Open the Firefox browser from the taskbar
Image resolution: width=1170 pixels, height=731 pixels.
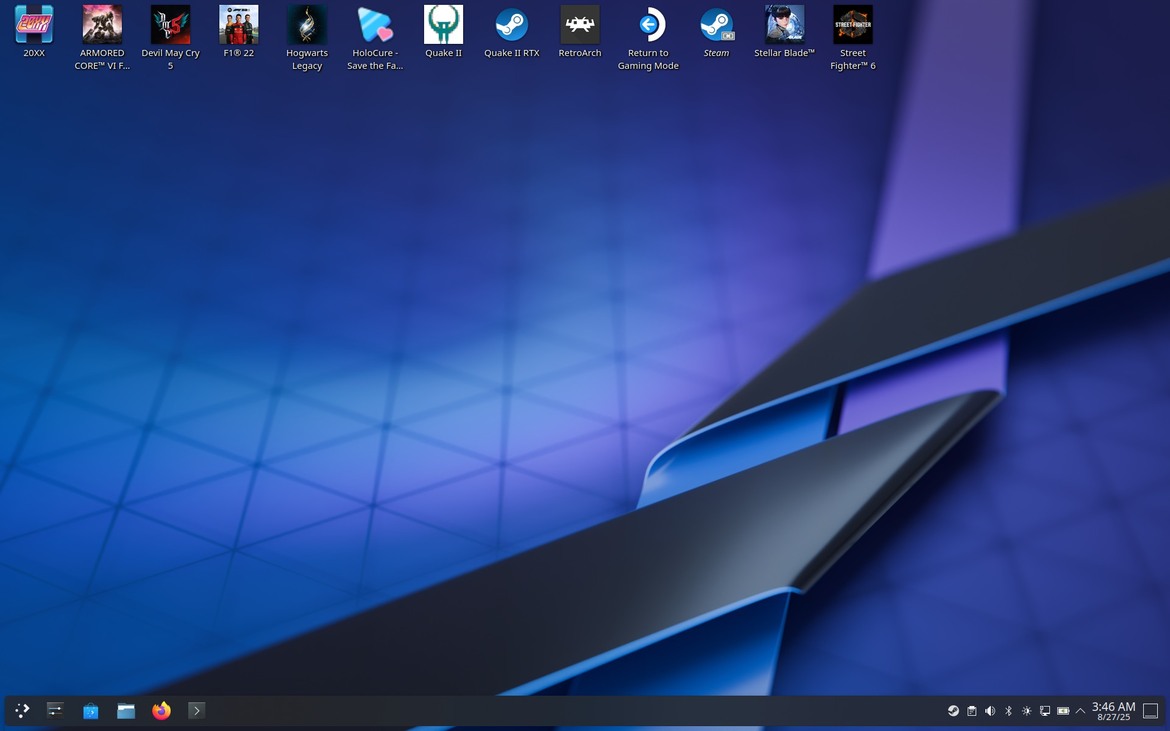pos(161,711)
